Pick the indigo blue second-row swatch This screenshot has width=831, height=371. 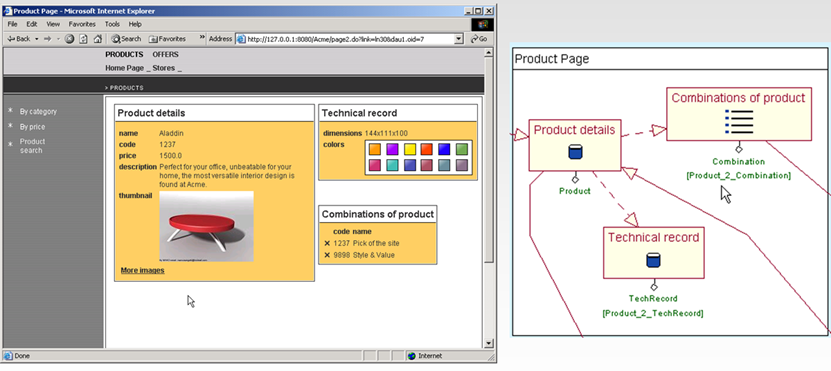pos(410,165)
